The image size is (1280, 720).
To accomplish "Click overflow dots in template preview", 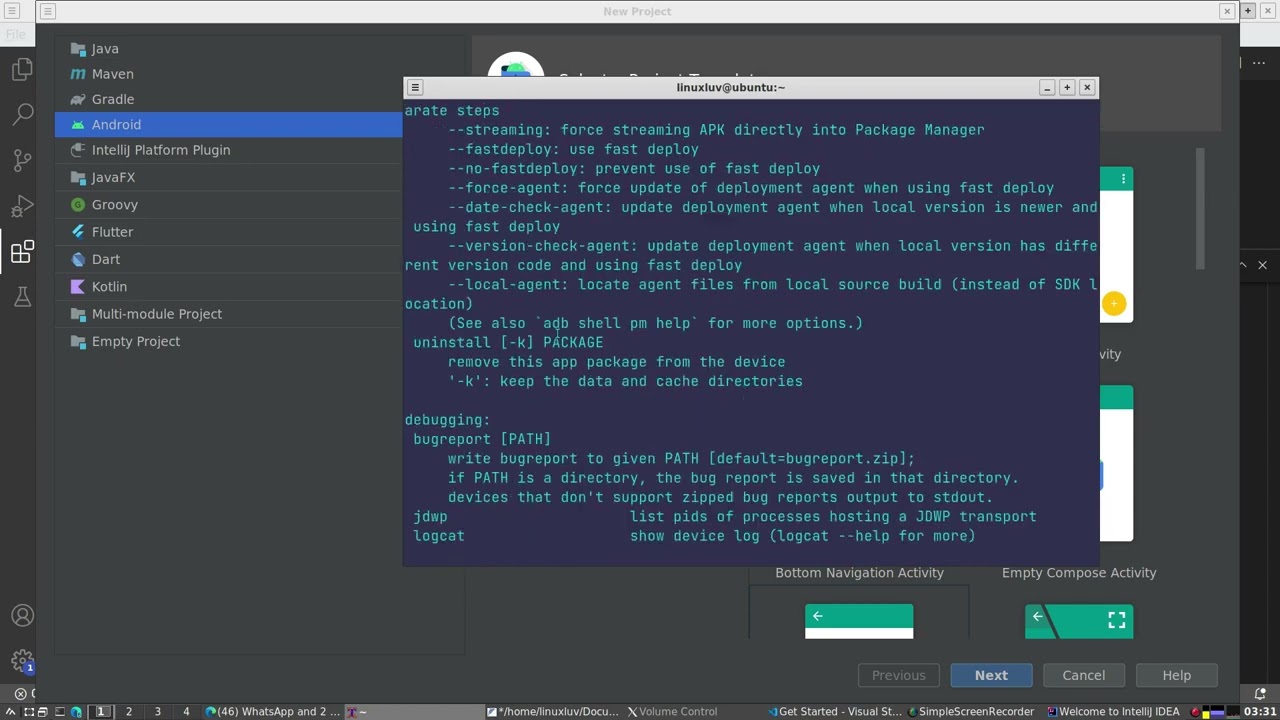I will [x=1123, y=179].
